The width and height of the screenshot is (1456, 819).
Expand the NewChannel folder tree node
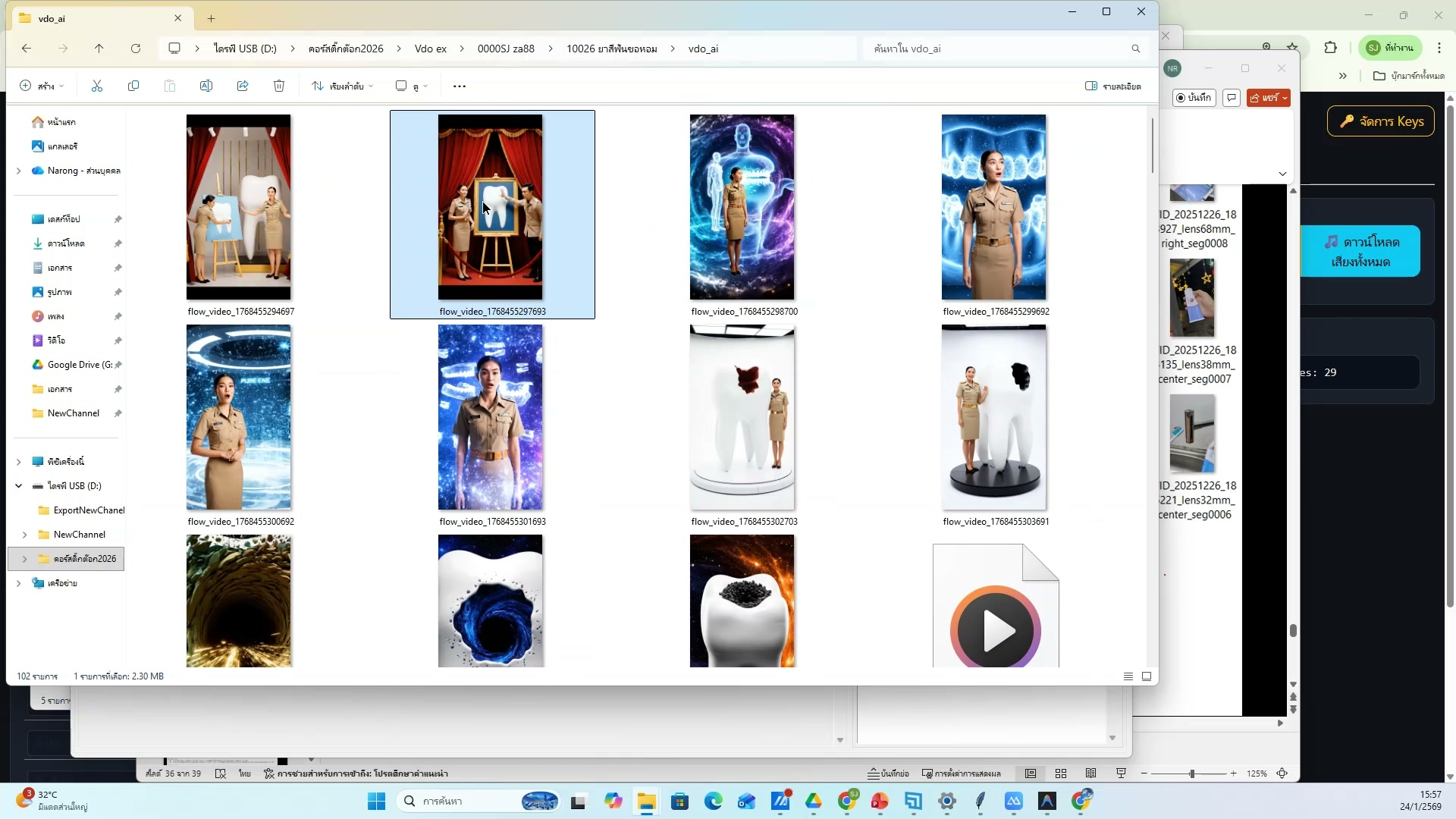tap(25, 535)
